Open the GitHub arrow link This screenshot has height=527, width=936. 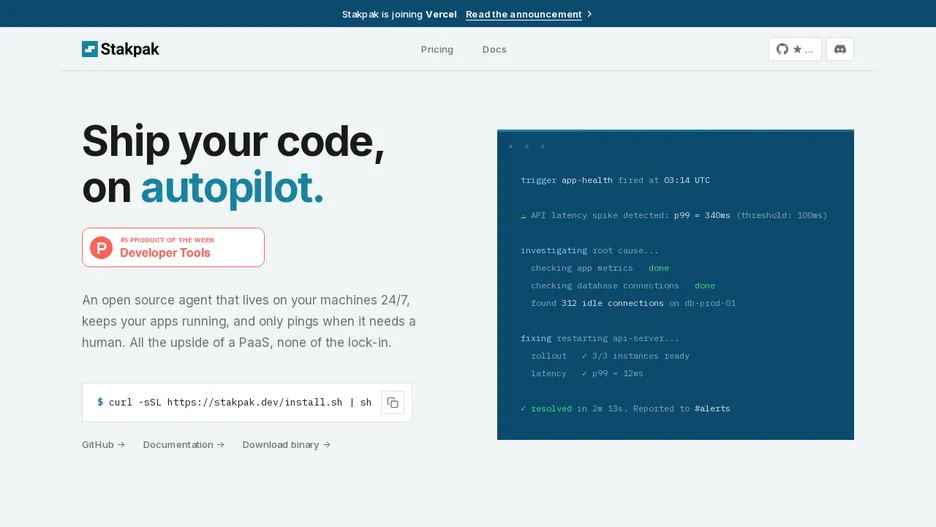point(103,445)
